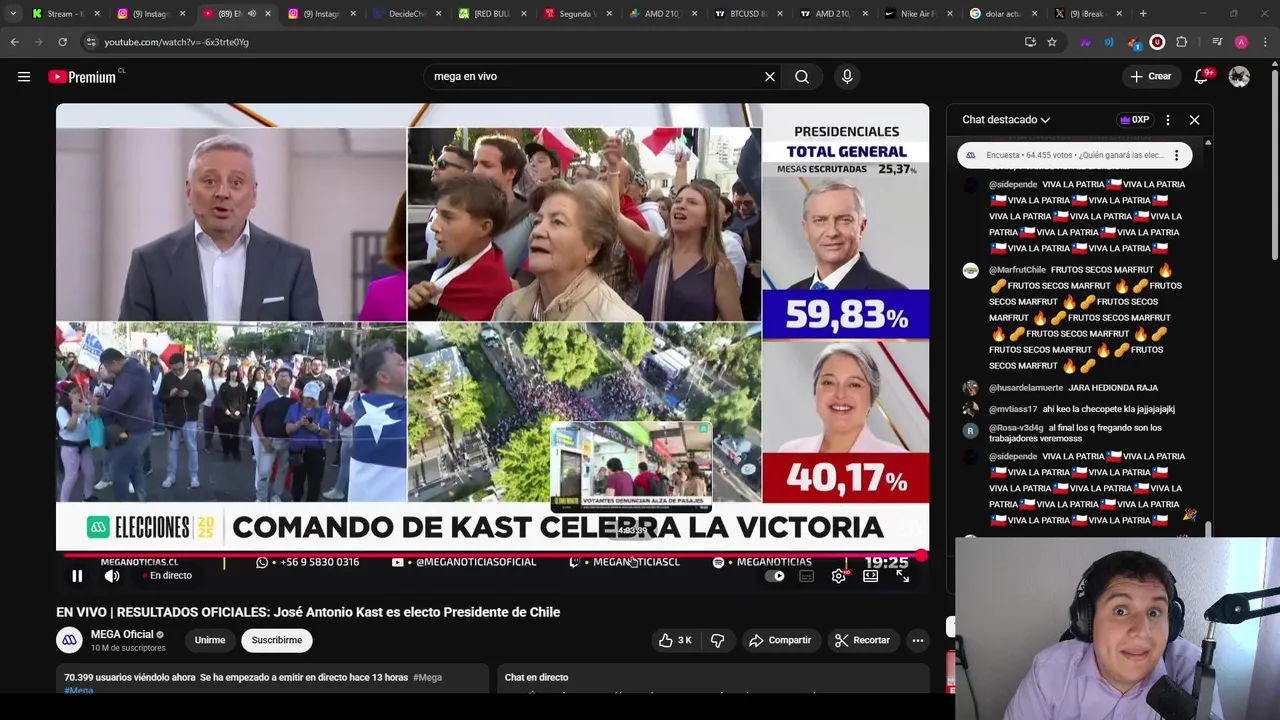Open @husardelamuerte chat message author
1280x720 pixels.
coord(1026,388)
